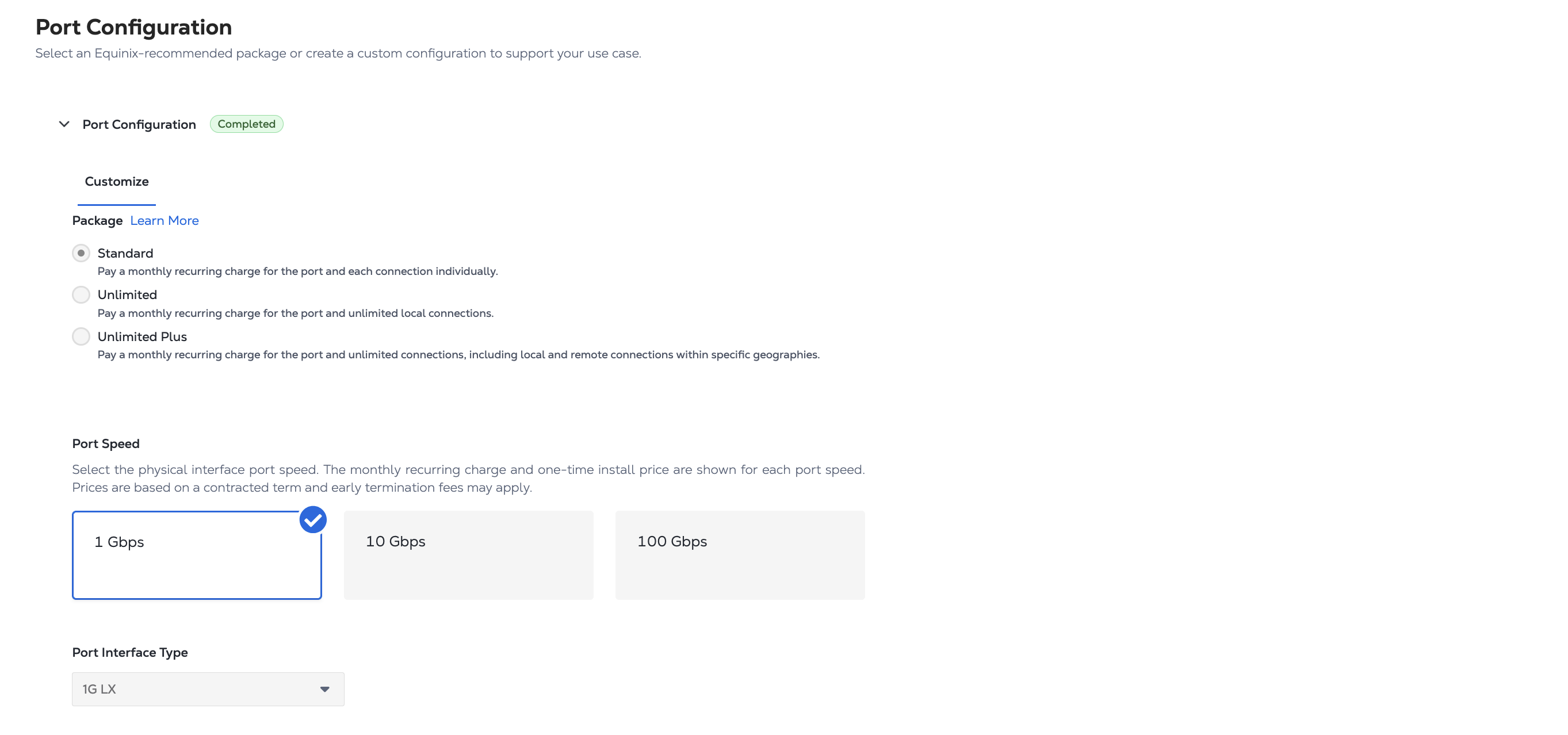Click the Unlimited Plus label text
This screenshot has width=1568, height=735.
point(142,336)
